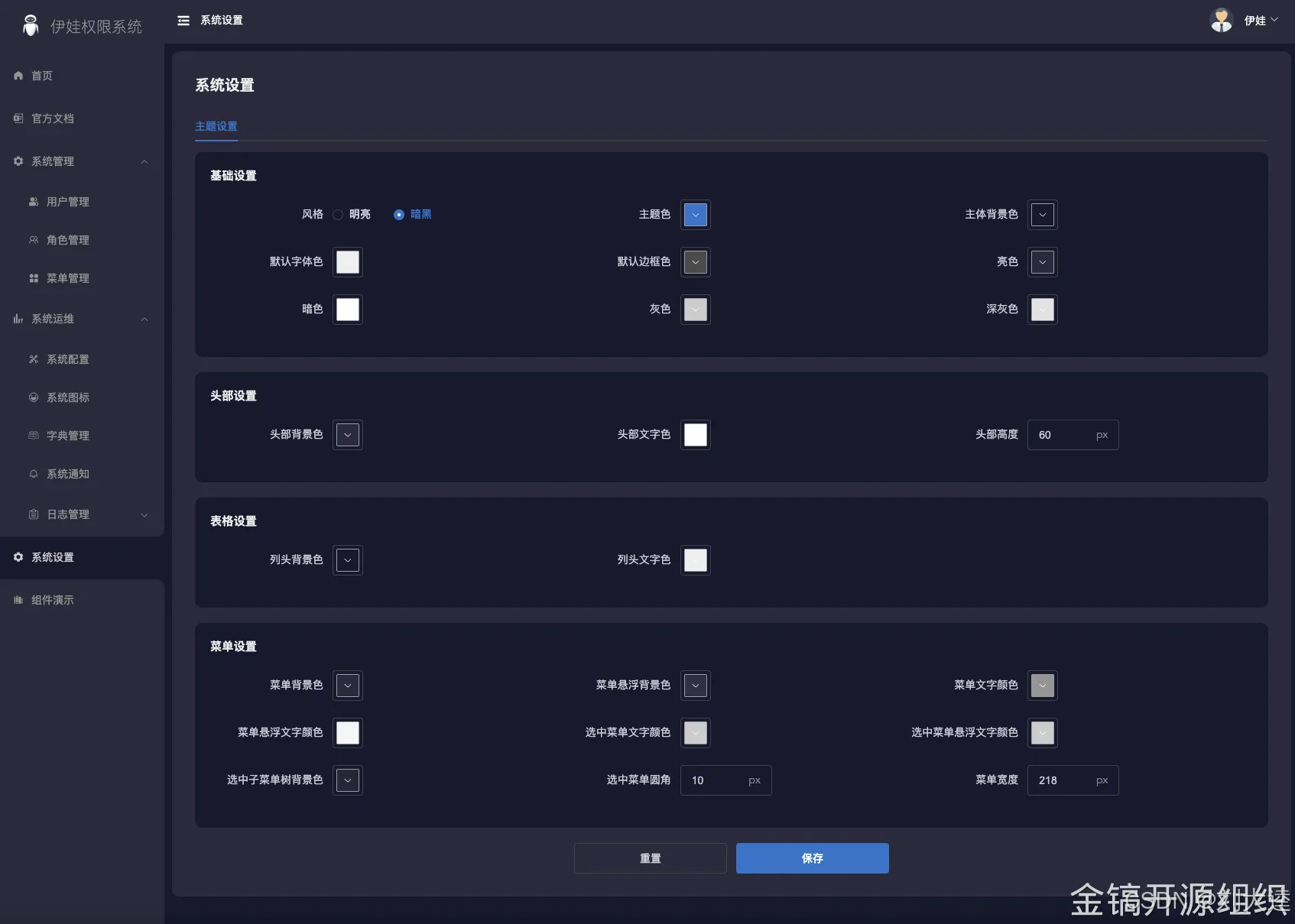Click the 伊娃 username in header
1295x924 pixels.
click(x=1254, y=21)
